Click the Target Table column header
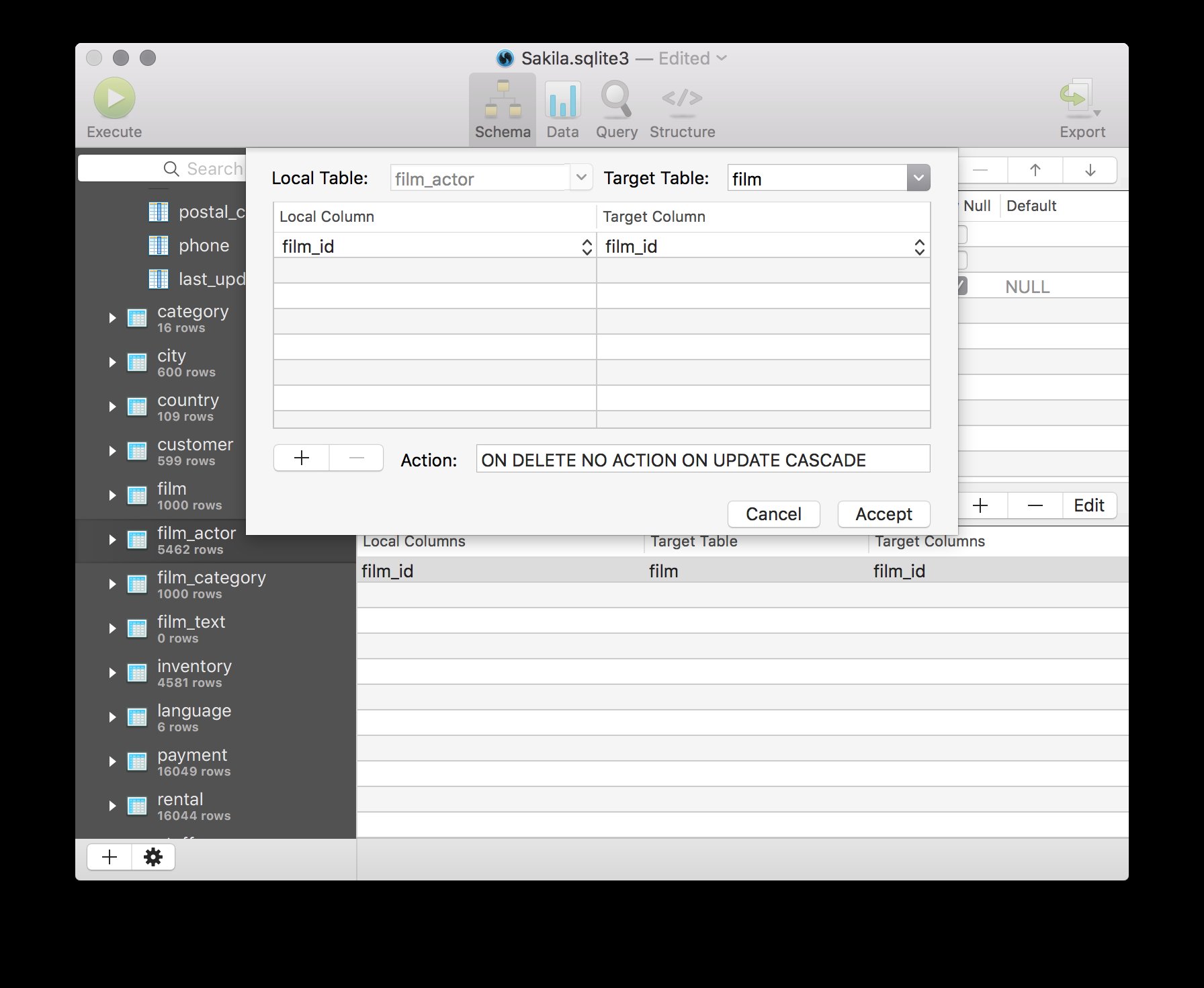Viewport: 1204px width, 988px height. coord(694,542)
